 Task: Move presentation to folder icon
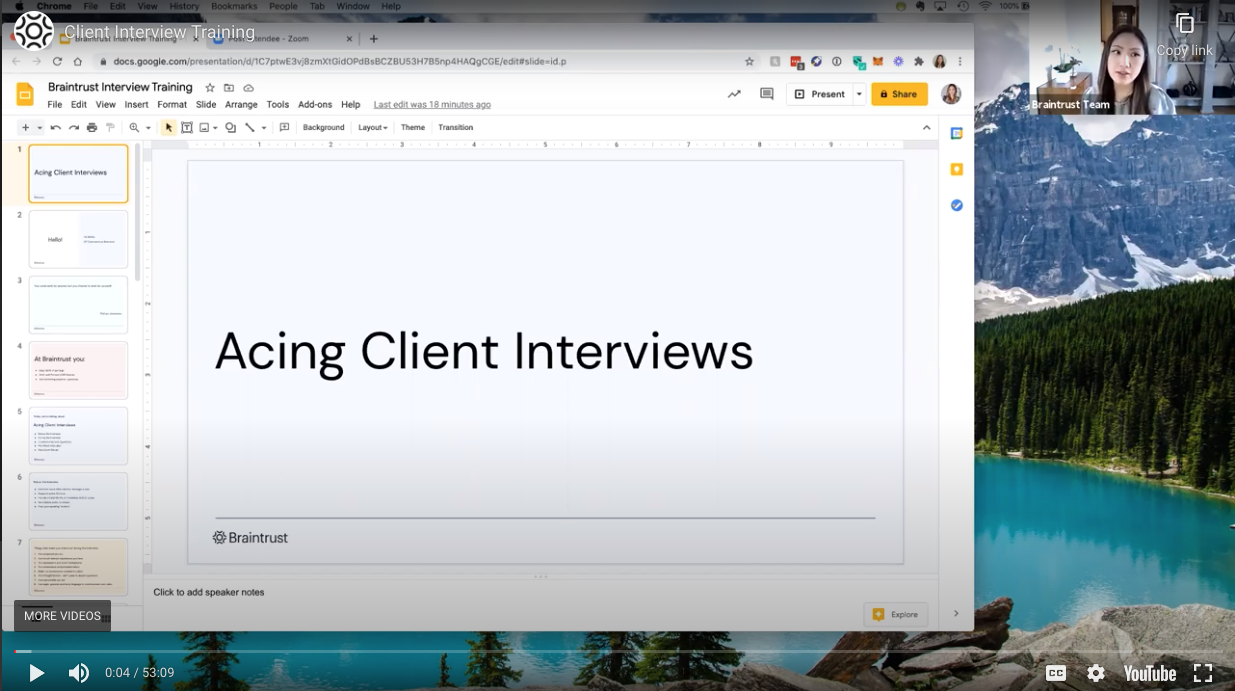pos(229,88)
